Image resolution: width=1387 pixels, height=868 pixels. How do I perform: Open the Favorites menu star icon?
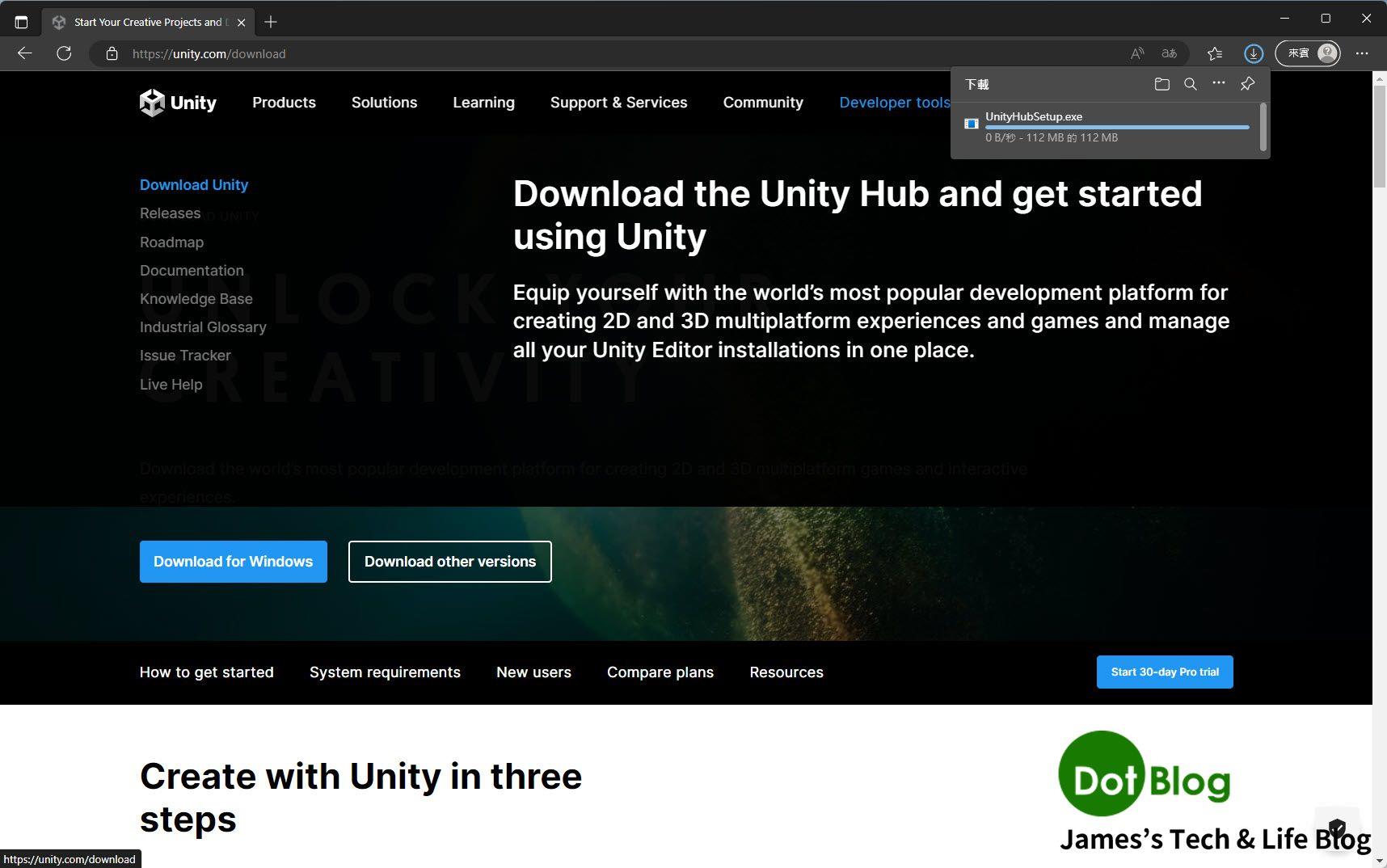[1214, 53]
